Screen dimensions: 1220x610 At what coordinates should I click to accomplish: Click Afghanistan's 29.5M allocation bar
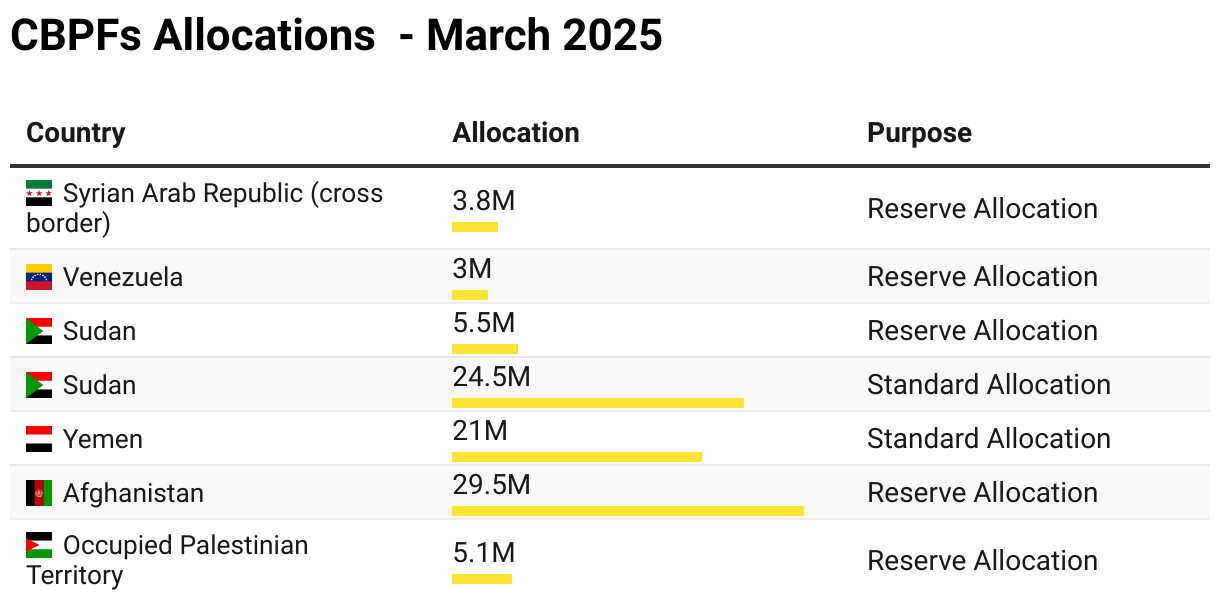627,511
